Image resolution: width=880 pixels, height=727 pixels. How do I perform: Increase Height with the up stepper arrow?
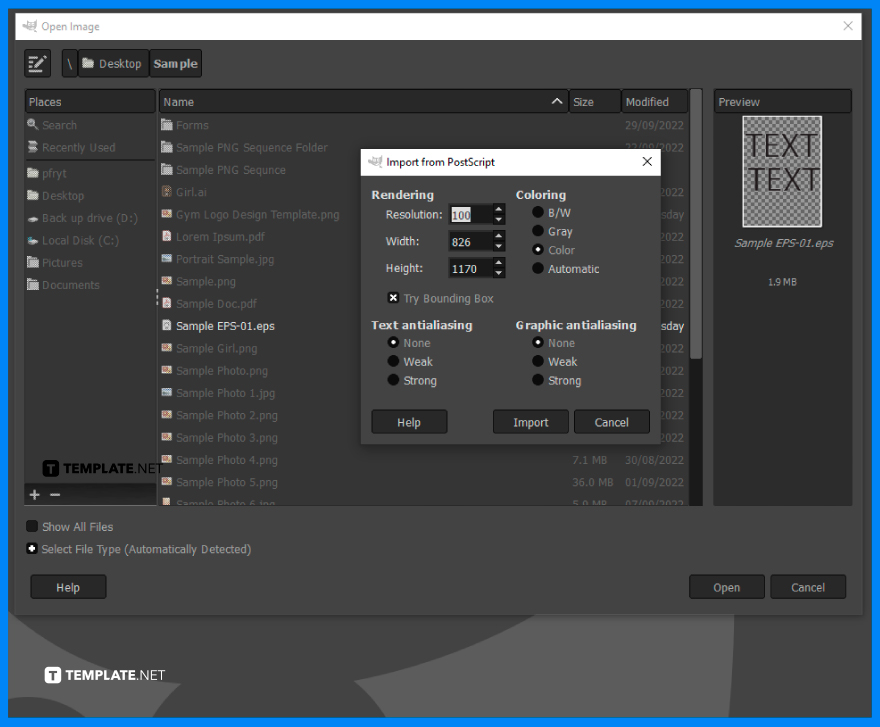[498, 262]
